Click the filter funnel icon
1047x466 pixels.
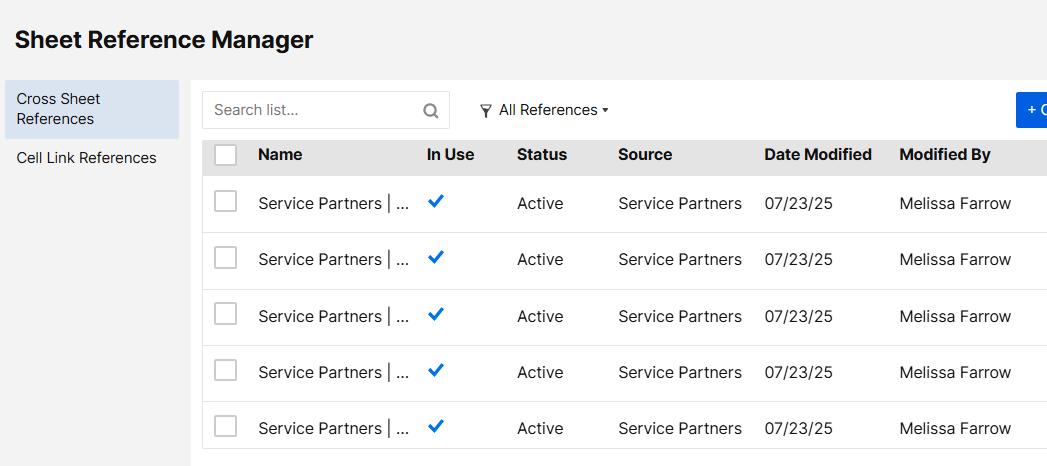[x=486, y=111]
